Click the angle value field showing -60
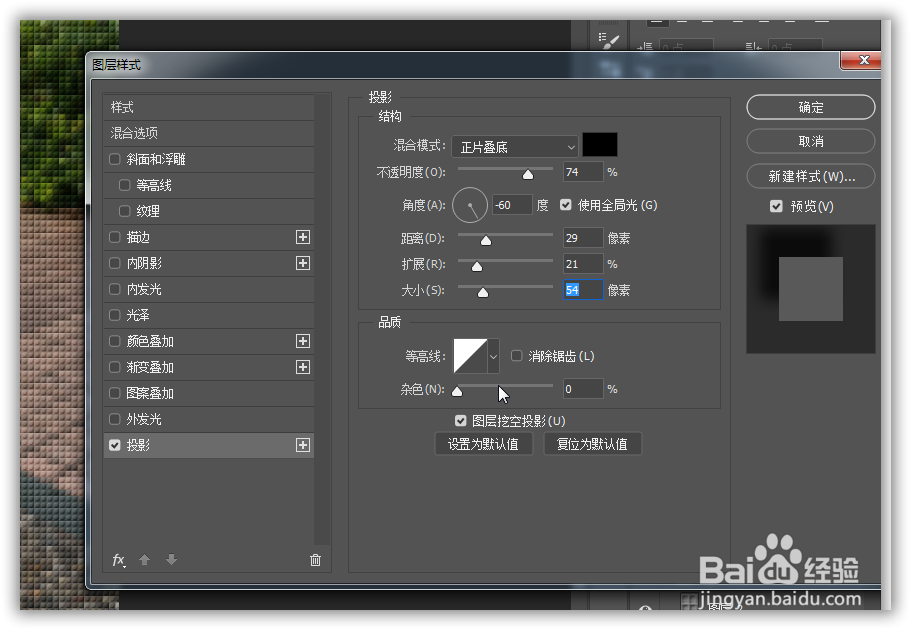Image resolution: width=911 pixels, height=630 pixels. coord(512,205)
